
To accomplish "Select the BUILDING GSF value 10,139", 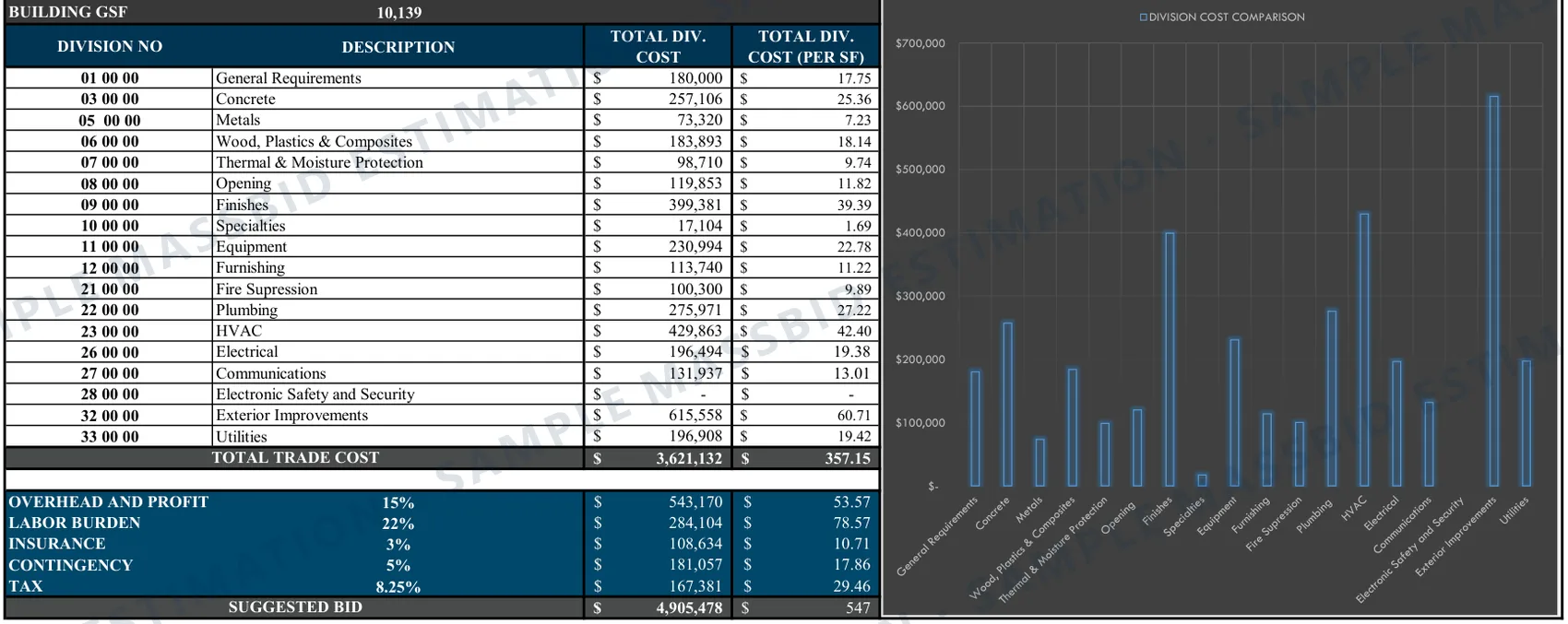I will [398, 12].
